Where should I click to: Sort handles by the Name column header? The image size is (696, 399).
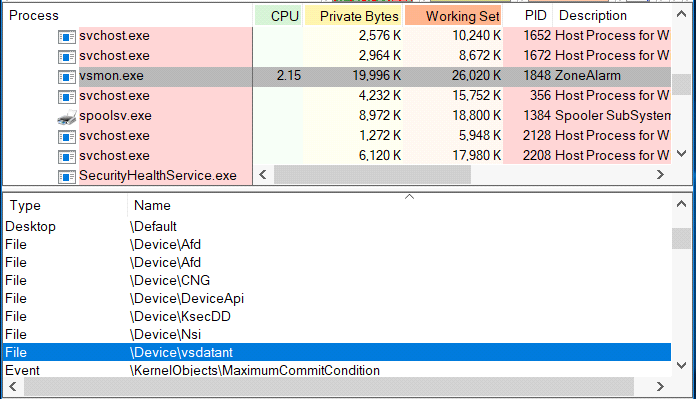coord(399,205)
